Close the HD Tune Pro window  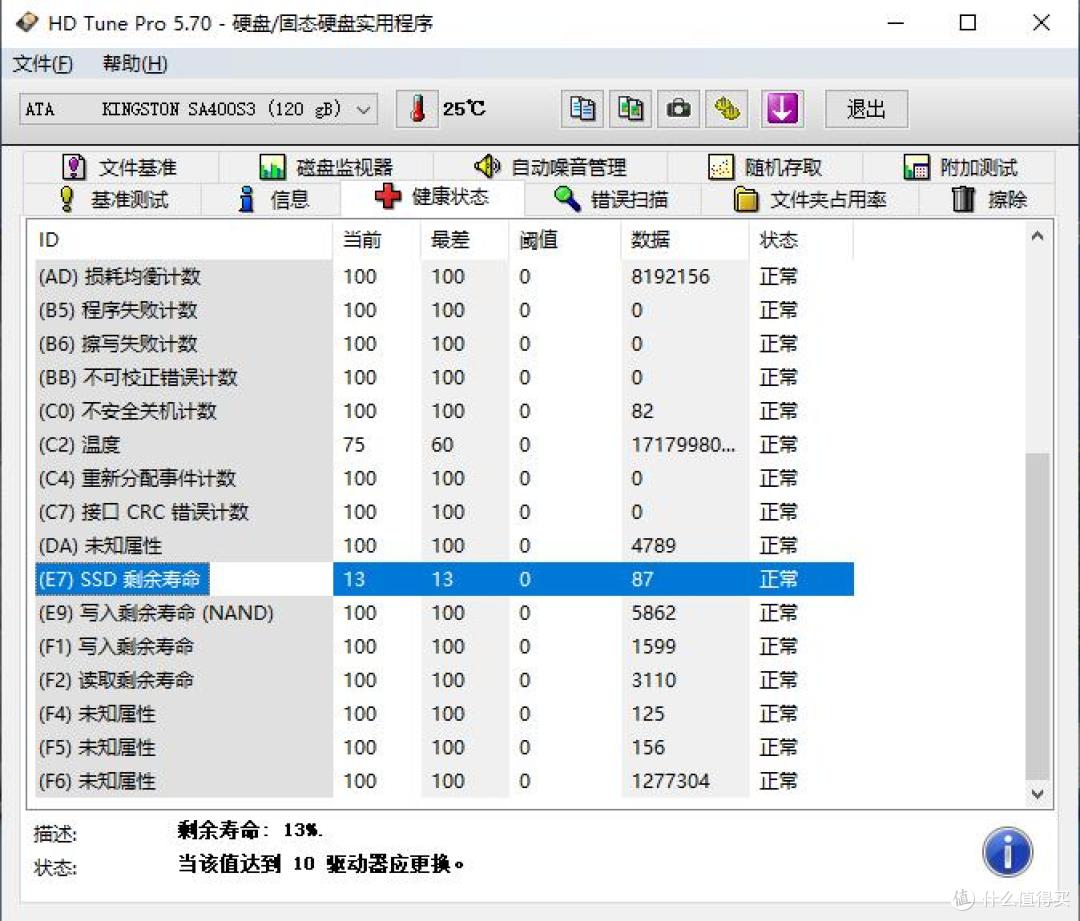pyautogui.click(x=1041, y=23)
